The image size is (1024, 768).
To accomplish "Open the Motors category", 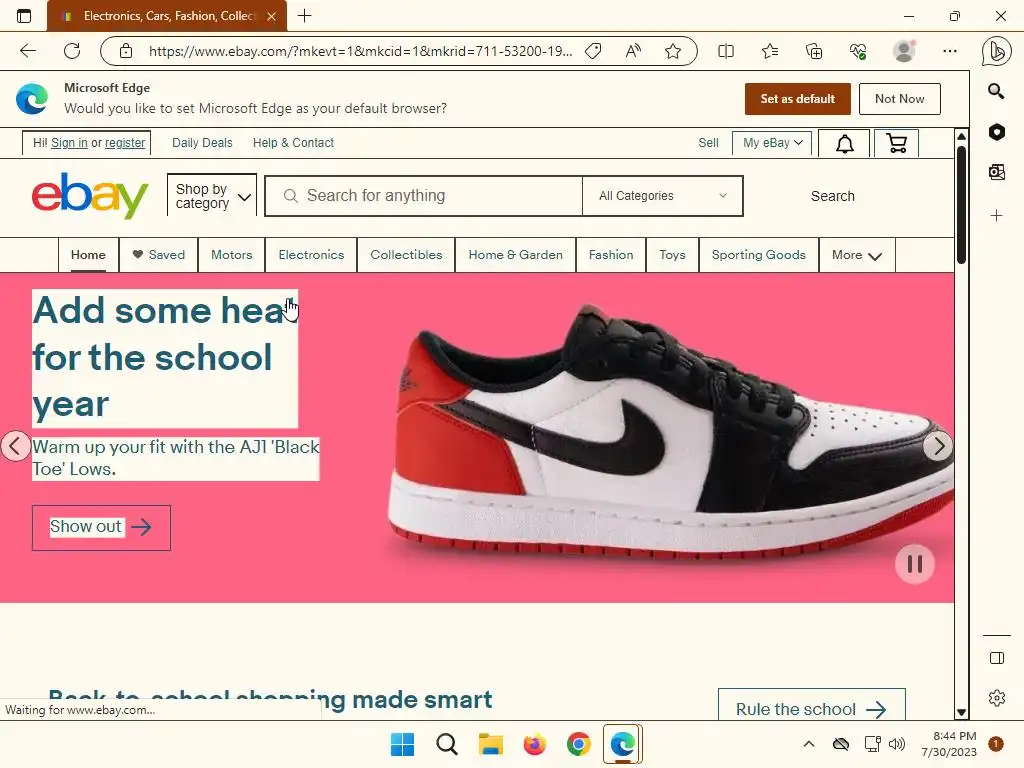I will (x=231, y=255).
